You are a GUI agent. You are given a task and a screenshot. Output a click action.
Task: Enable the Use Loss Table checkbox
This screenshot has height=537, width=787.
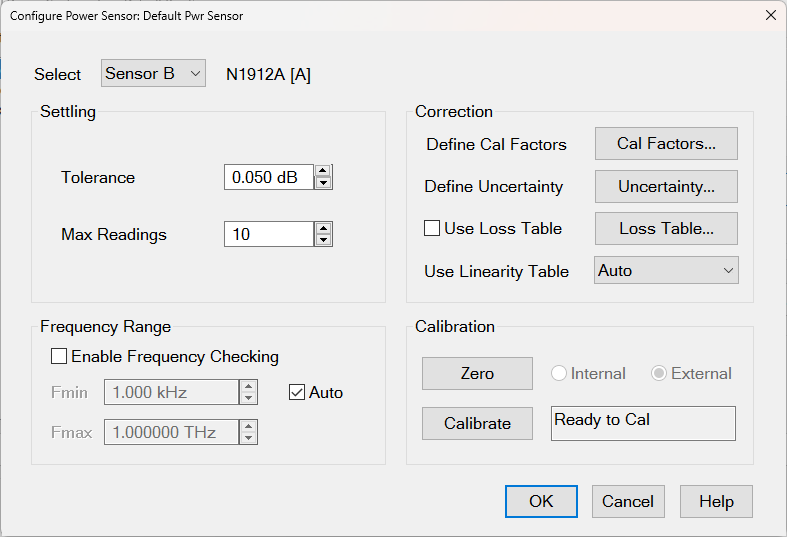(x=432, y=228)
